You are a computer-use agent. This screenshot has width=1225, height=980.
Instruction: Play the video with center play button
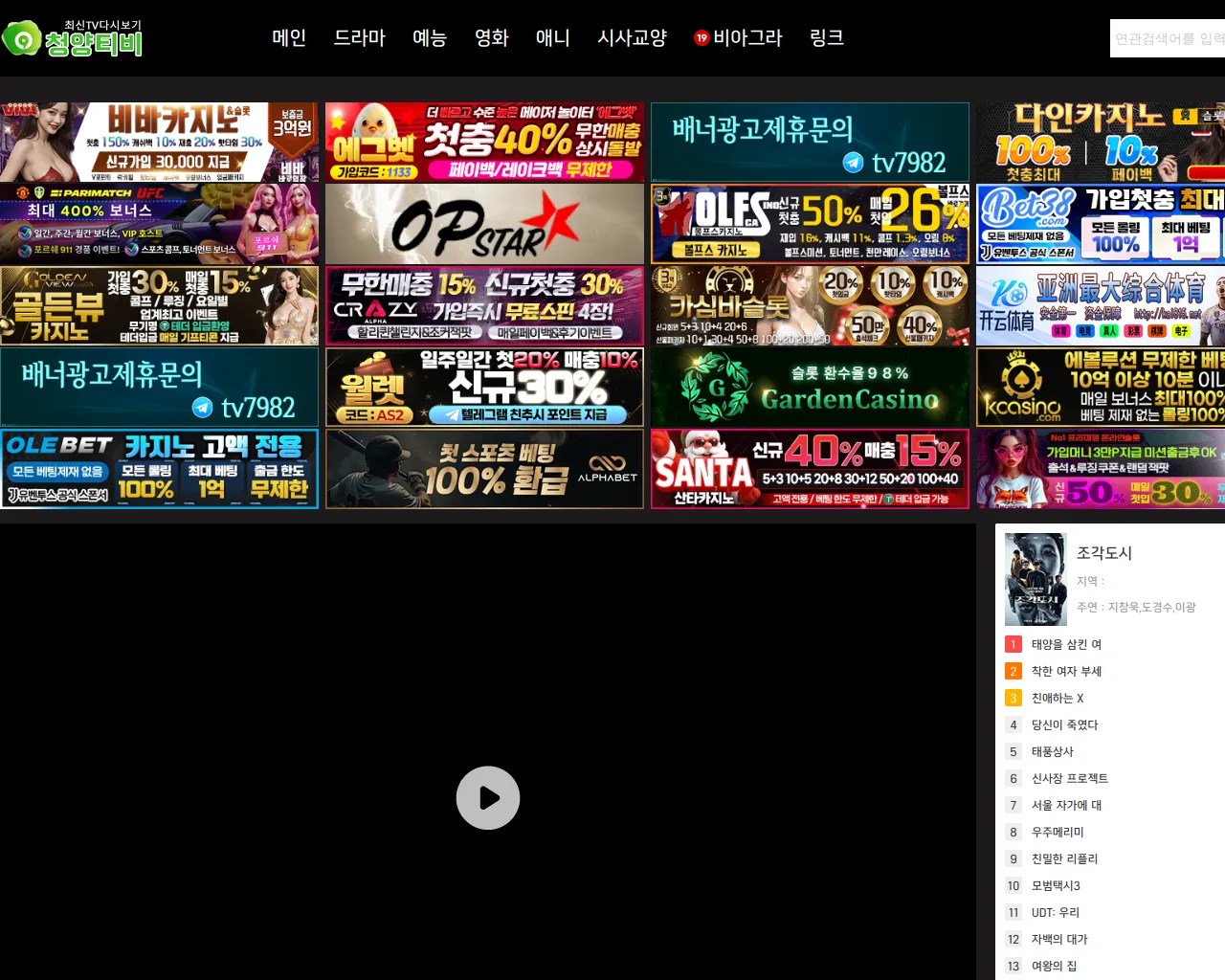(x=488, y=798)
